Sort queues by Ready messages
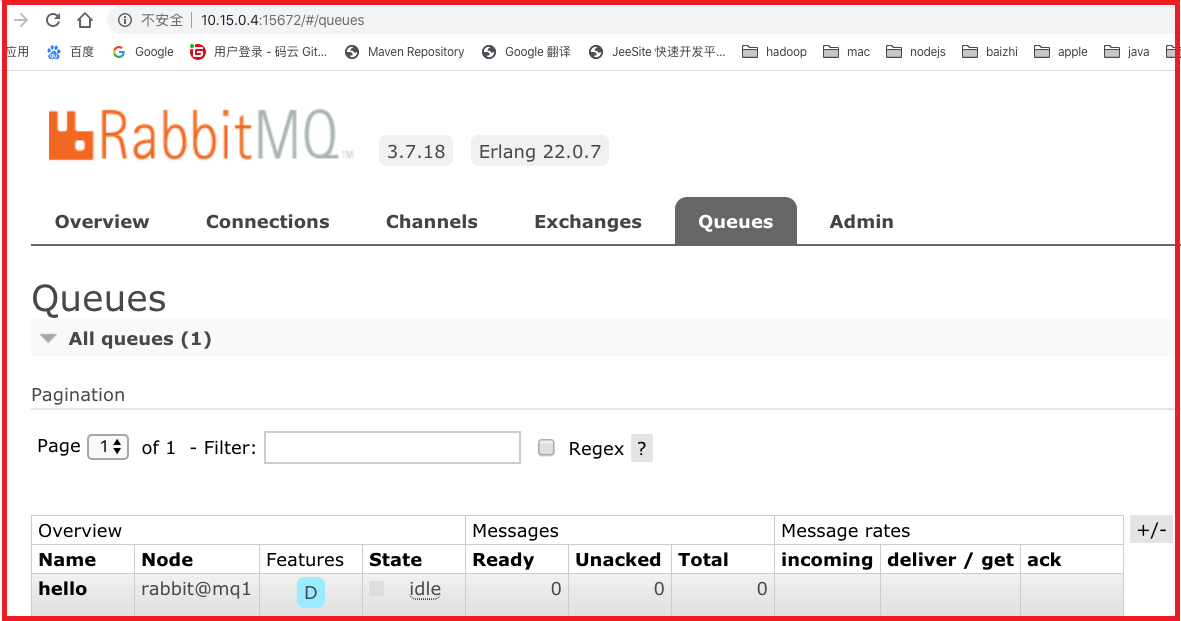 (x=503, y=560)
